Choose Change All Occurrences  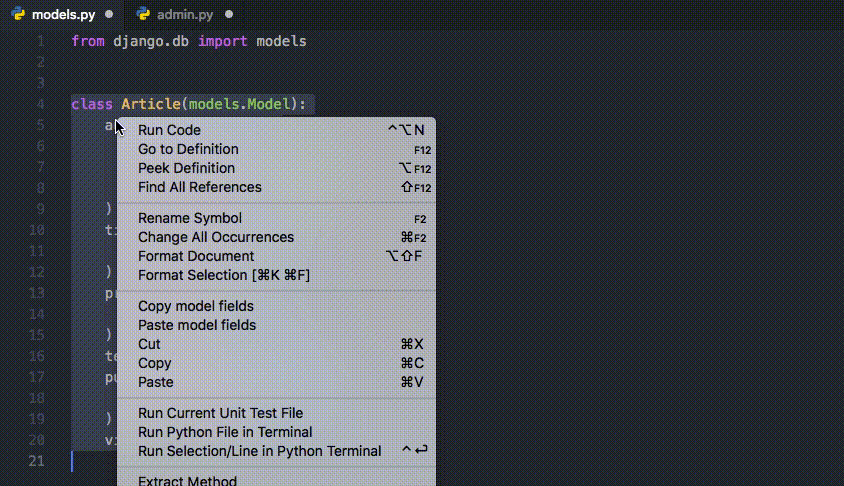[x=276, y=237]
